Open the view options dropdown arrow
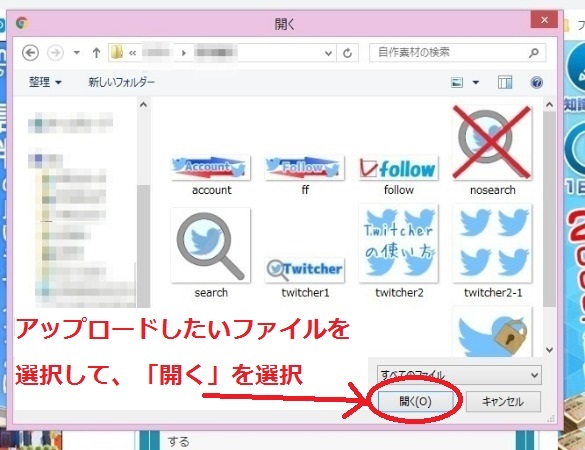 tap(476, 82)
